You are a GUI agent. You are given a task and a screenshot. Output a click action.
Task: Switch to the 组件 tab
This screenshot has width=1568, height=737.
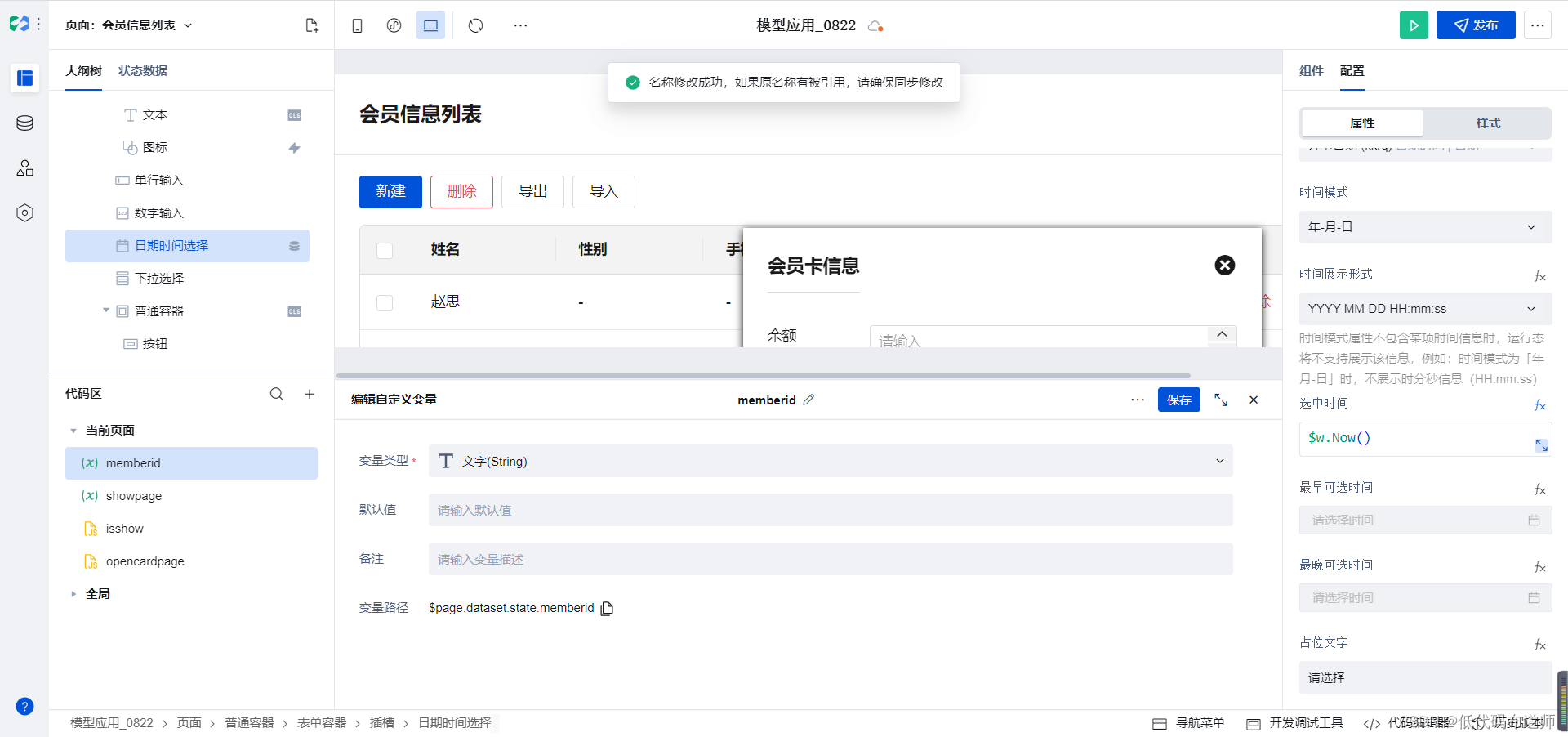1312,71
